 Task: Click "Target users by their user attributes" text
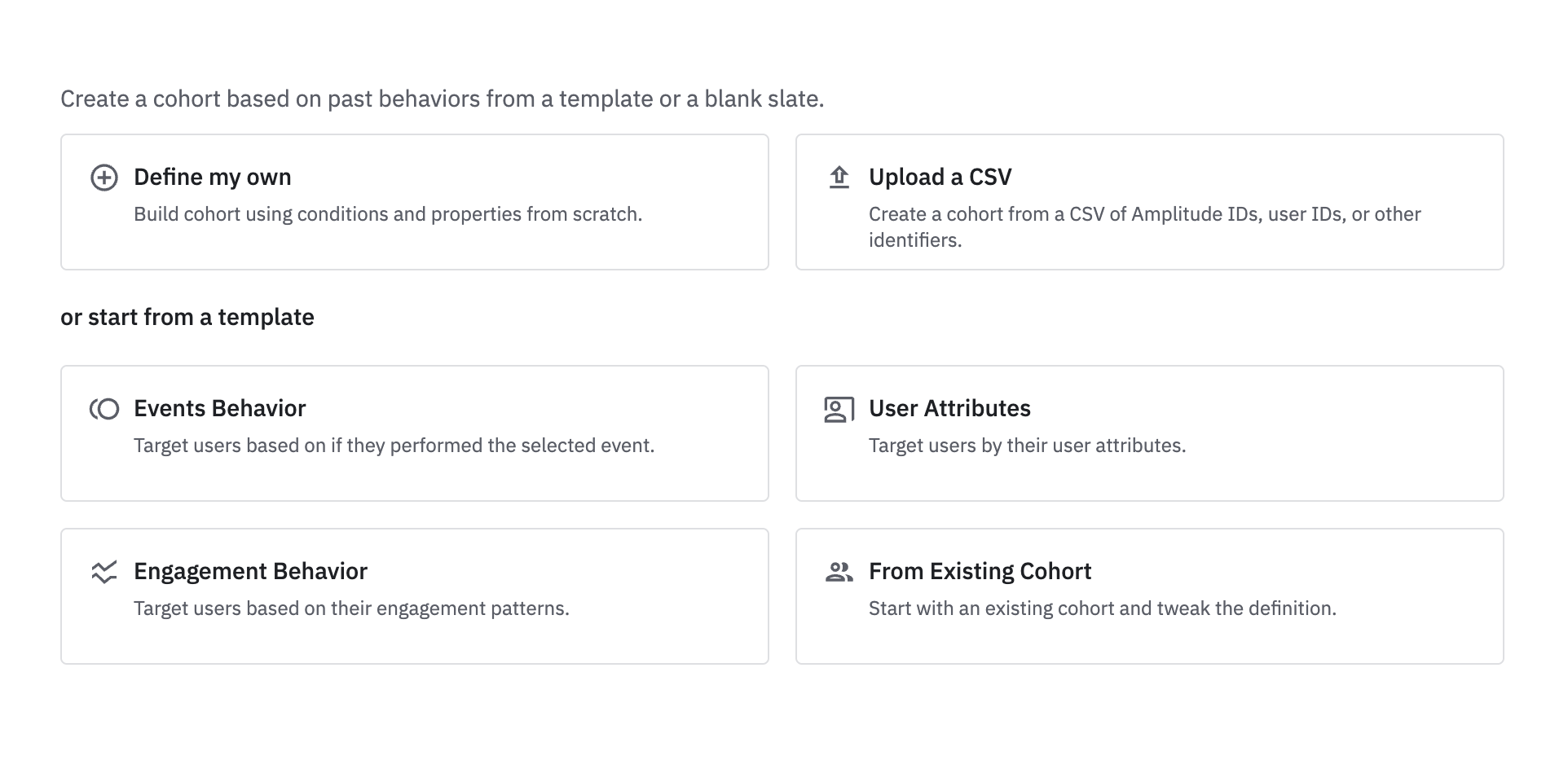click(1027, 446)
